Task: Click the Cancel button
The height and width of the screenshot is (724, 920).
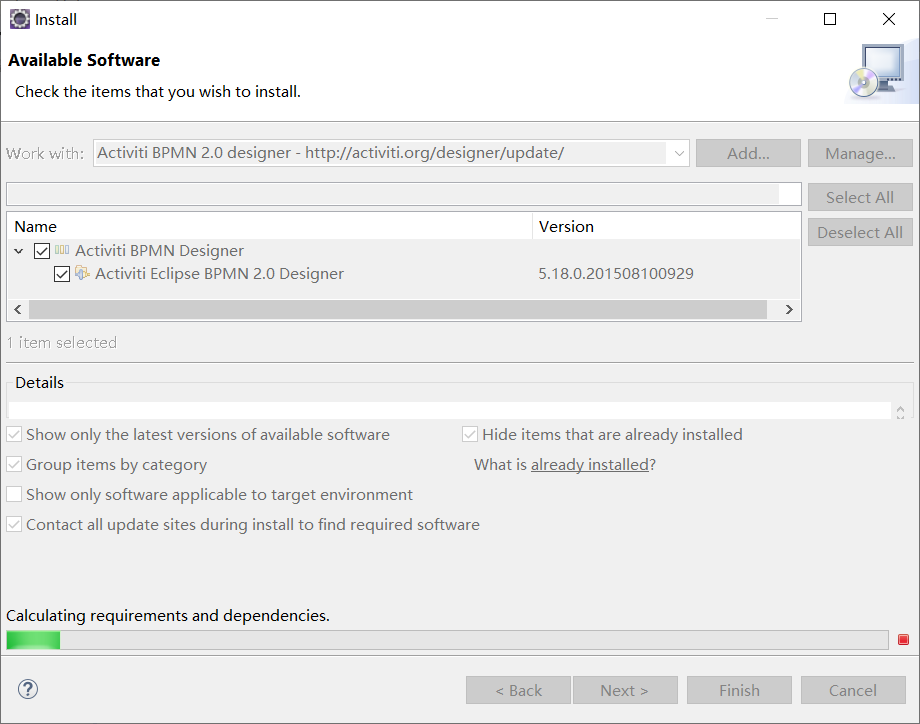Action: click(853, 690)
